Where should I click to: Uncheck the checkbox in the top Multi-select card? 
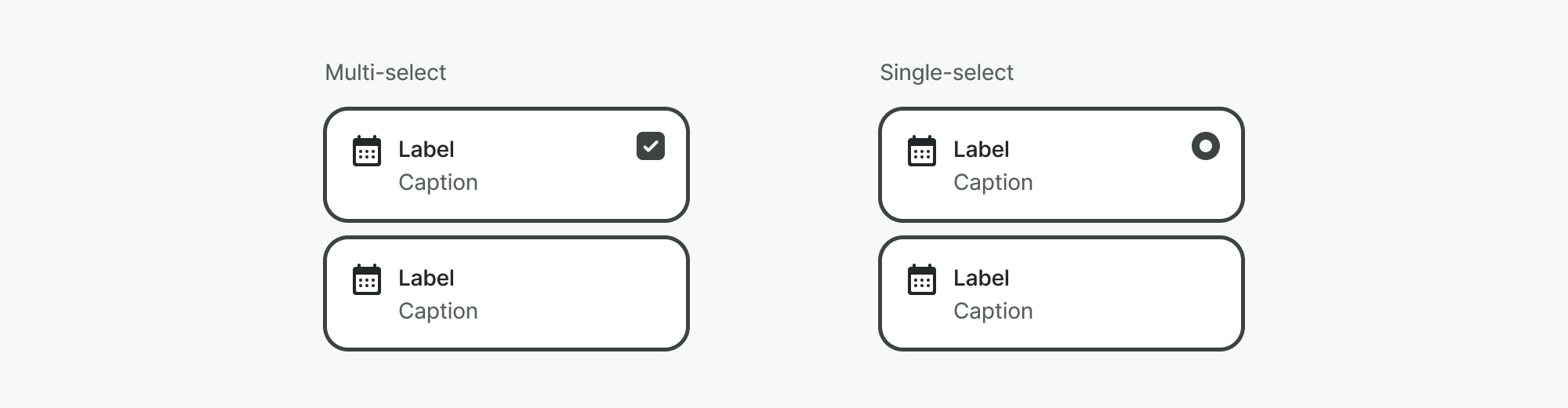[x=651, y=146]
